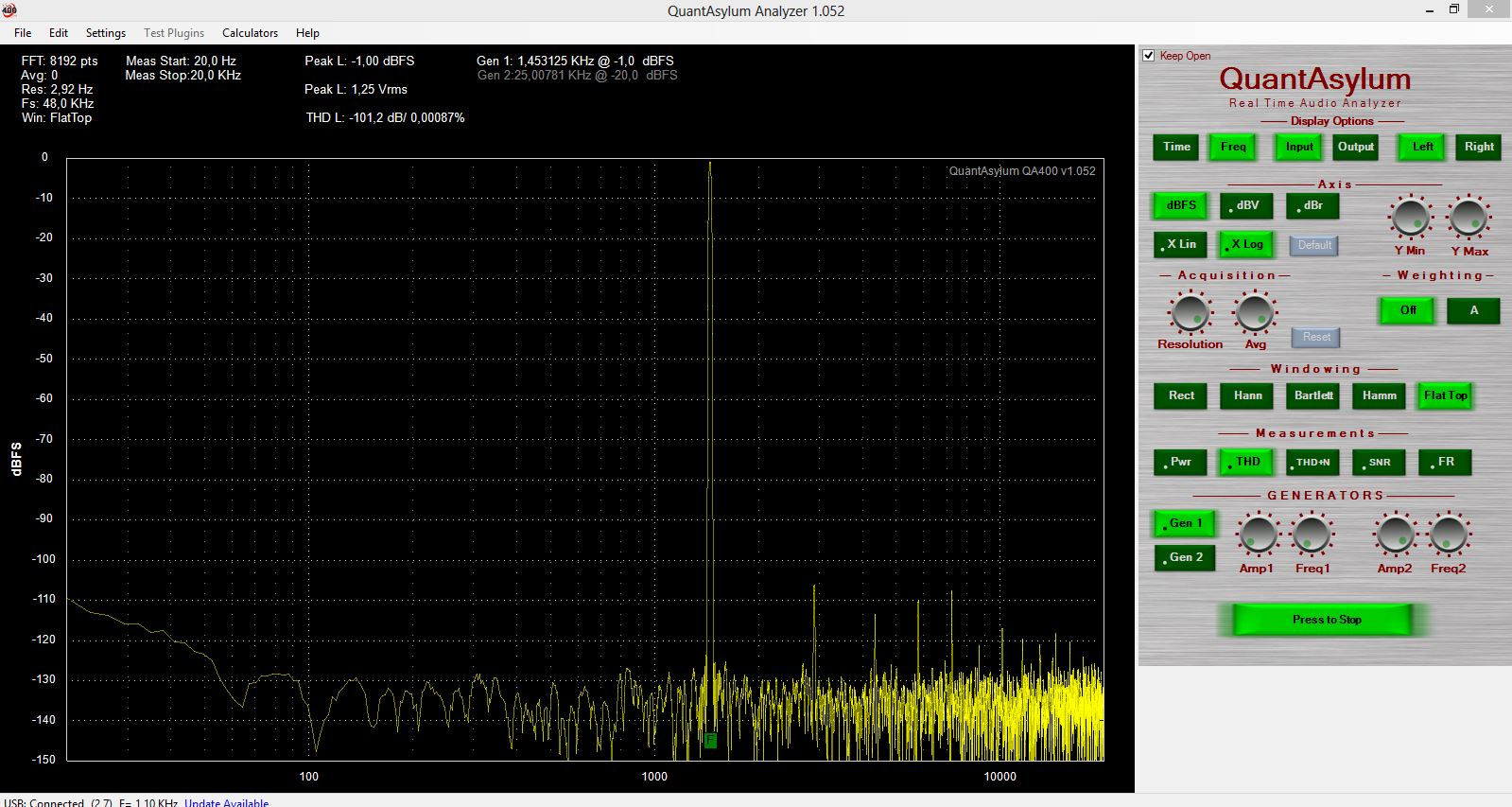The height and width of the screenshot is (807, 1512).
Task: Select the dBV axis unit
Action: [x=1246, y=205]
